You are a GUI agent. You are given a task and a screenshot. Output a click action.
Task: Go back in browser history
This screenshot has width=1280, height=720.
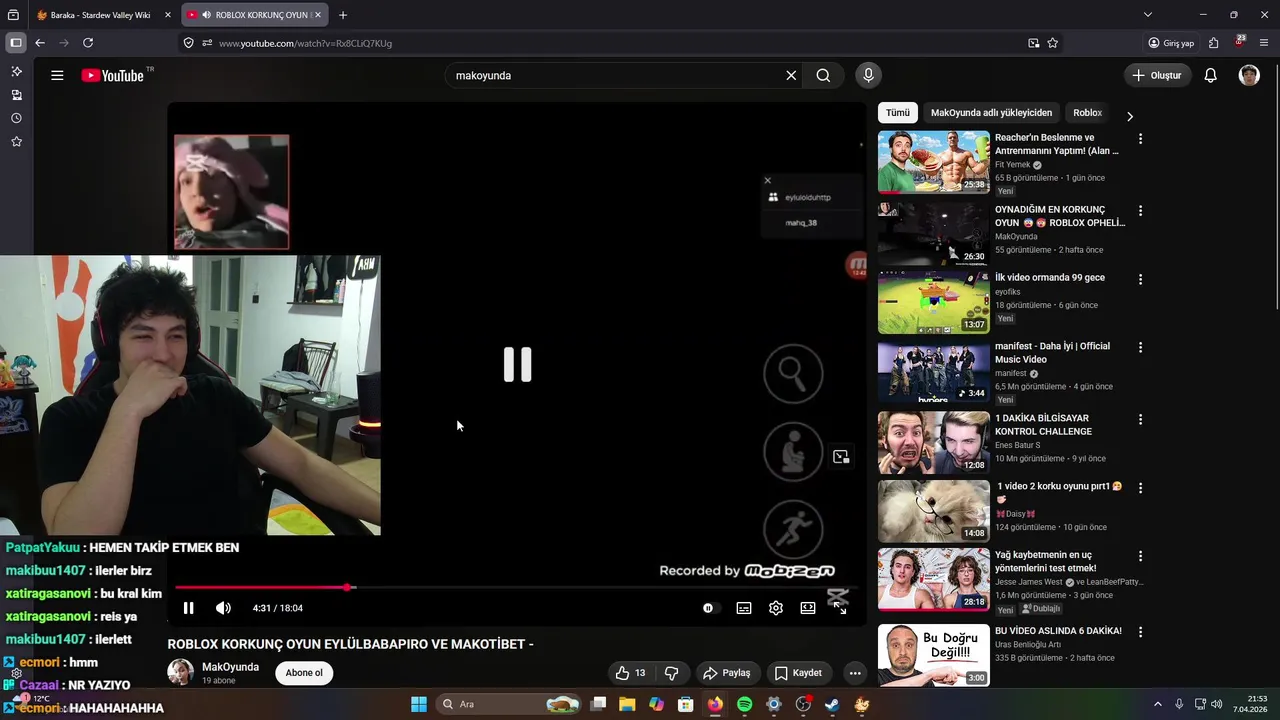tap(40, 43)
